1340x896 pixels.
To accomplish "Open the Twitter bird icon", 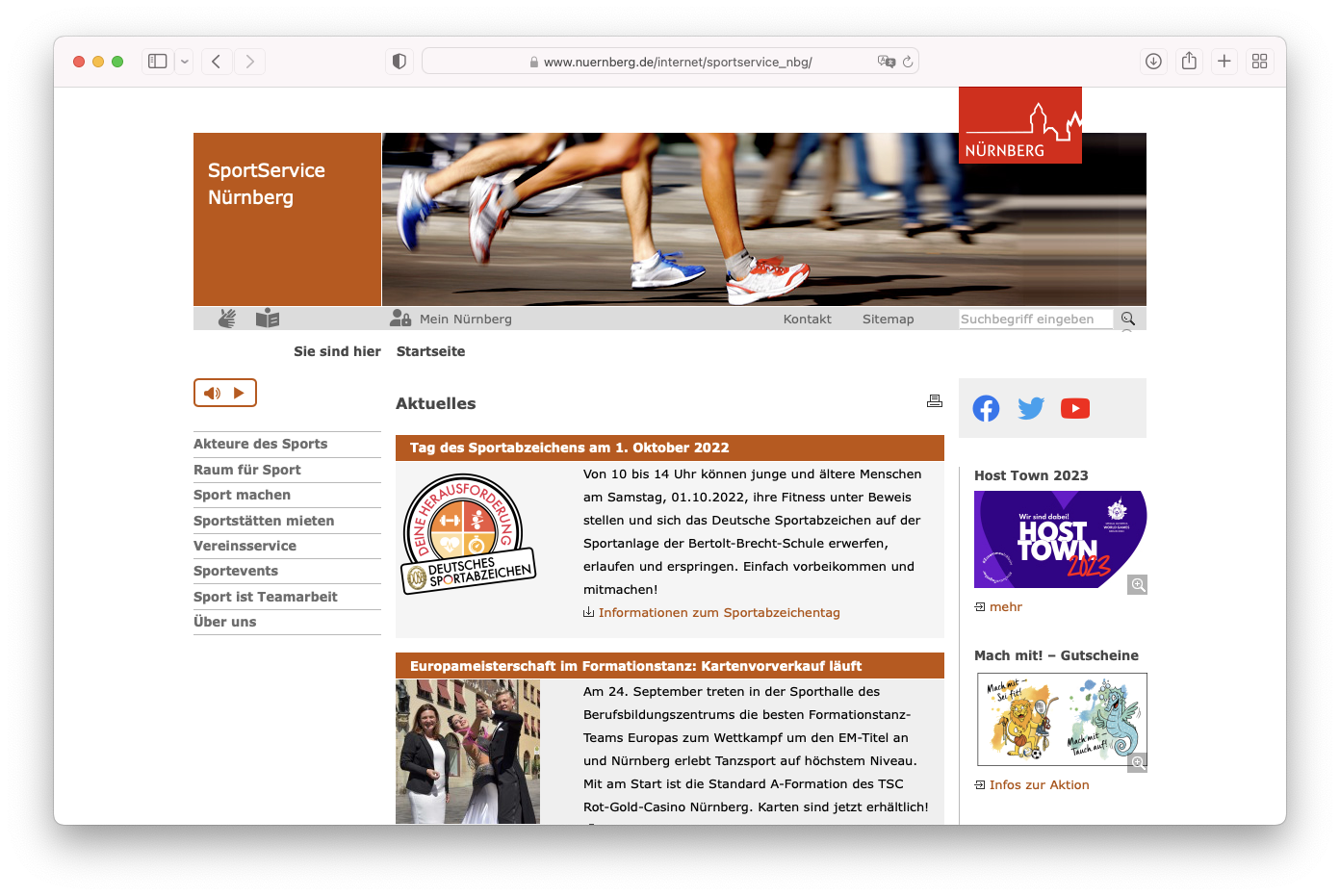I will tap(1031, 408).
